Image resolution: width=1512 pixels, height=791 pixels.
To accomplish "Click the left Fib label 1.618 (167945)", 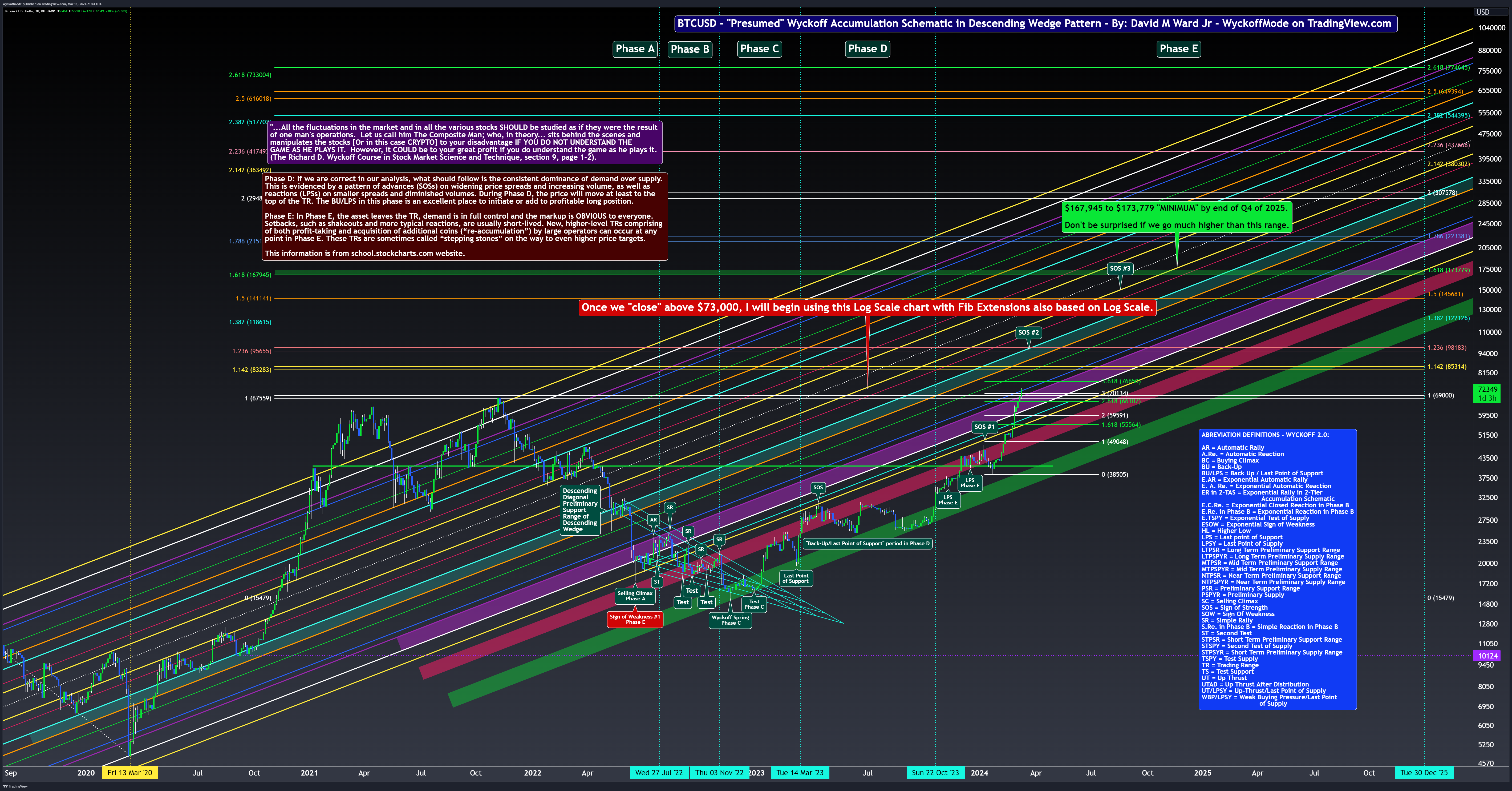I will point(250,275).
